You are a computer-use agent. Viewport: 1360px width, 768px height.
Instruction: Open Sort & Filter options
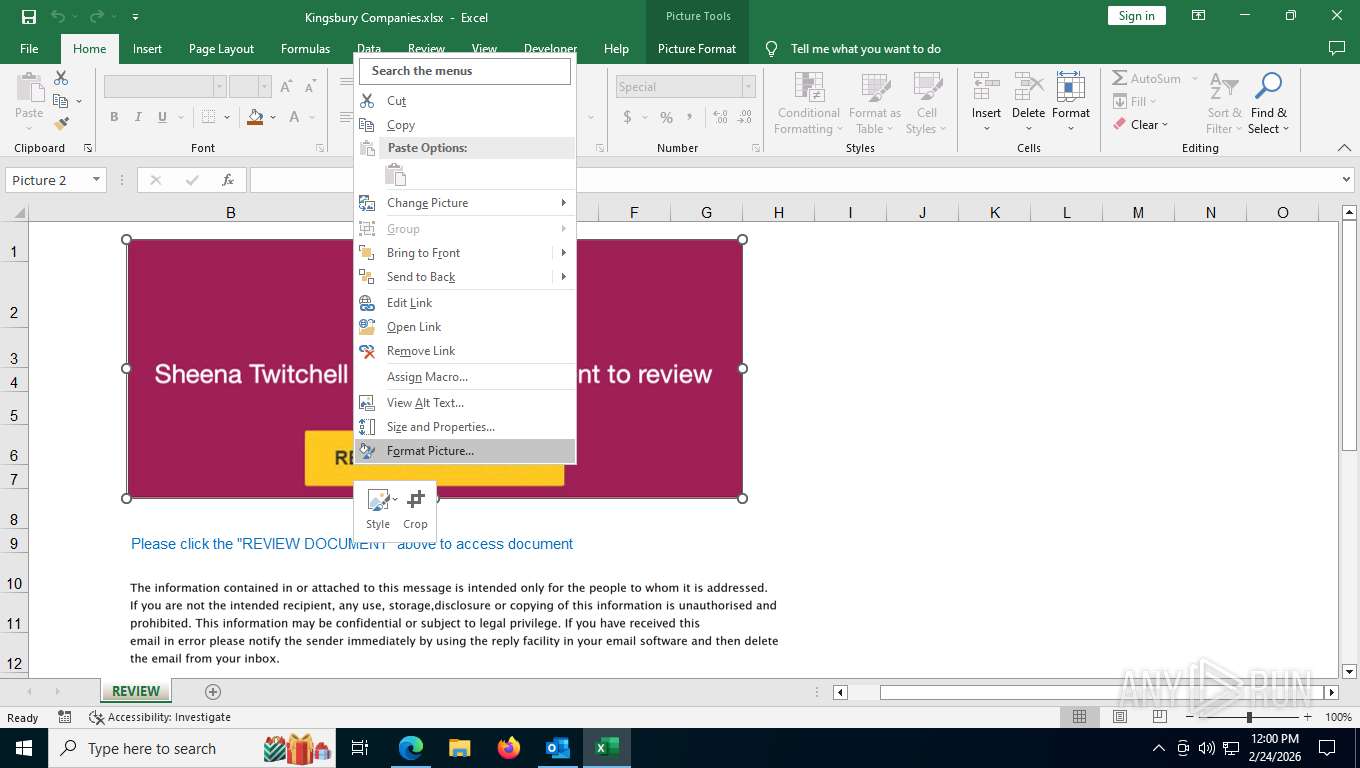tap(1224, 102)
